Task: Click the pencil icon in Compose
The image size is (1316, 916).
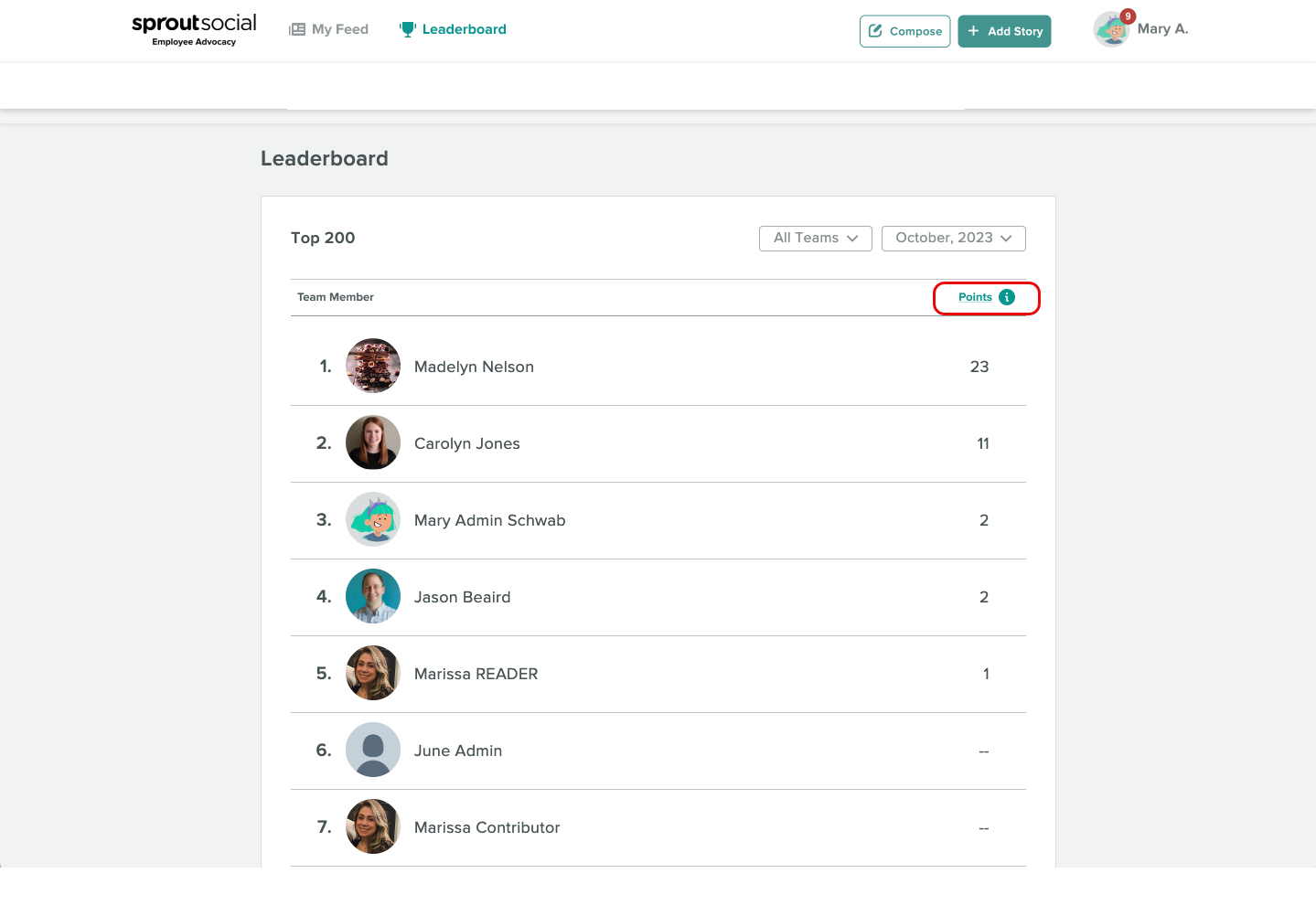Action: tap(875, 31)
